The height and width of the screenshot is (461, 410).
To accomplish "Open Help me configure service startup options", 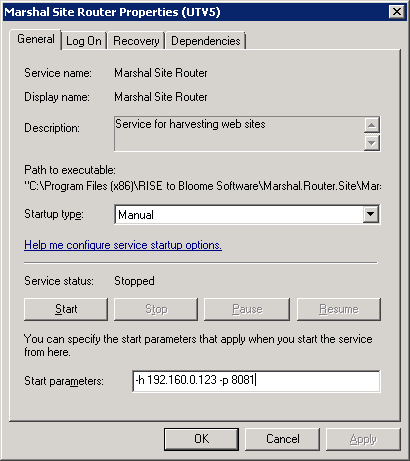I will pos(123,245).
